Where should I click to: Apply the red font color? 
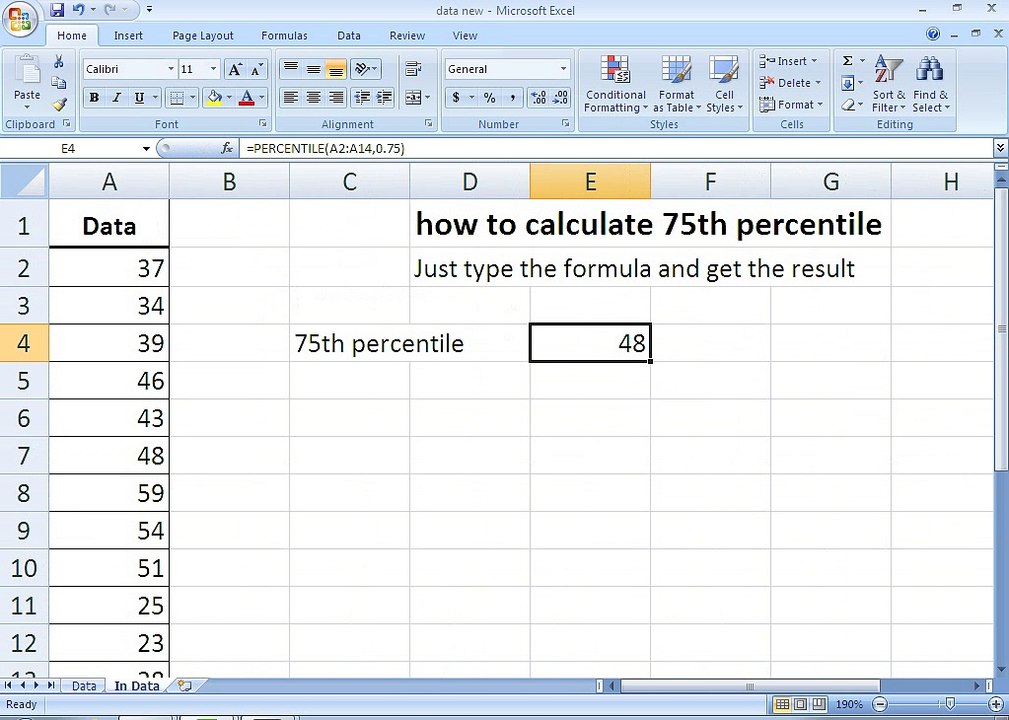[246, 98]
